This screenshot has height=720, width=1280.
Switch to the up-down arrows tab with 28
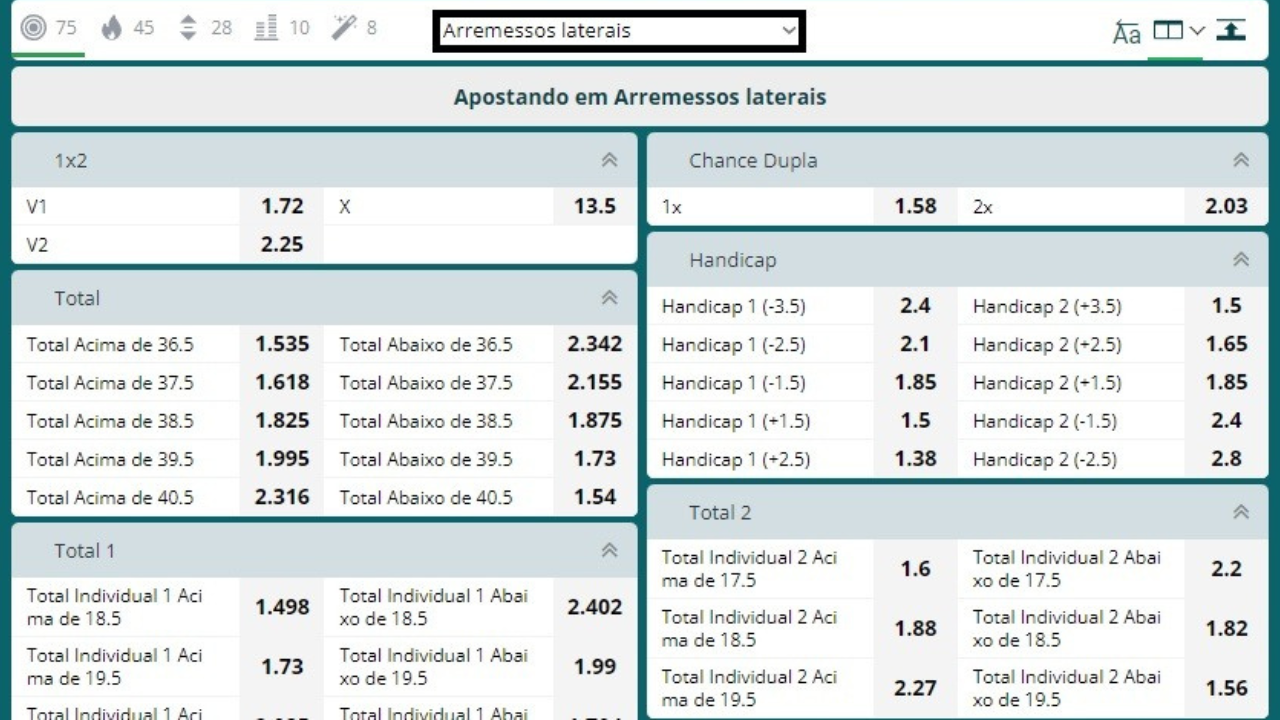pos(205,28)
